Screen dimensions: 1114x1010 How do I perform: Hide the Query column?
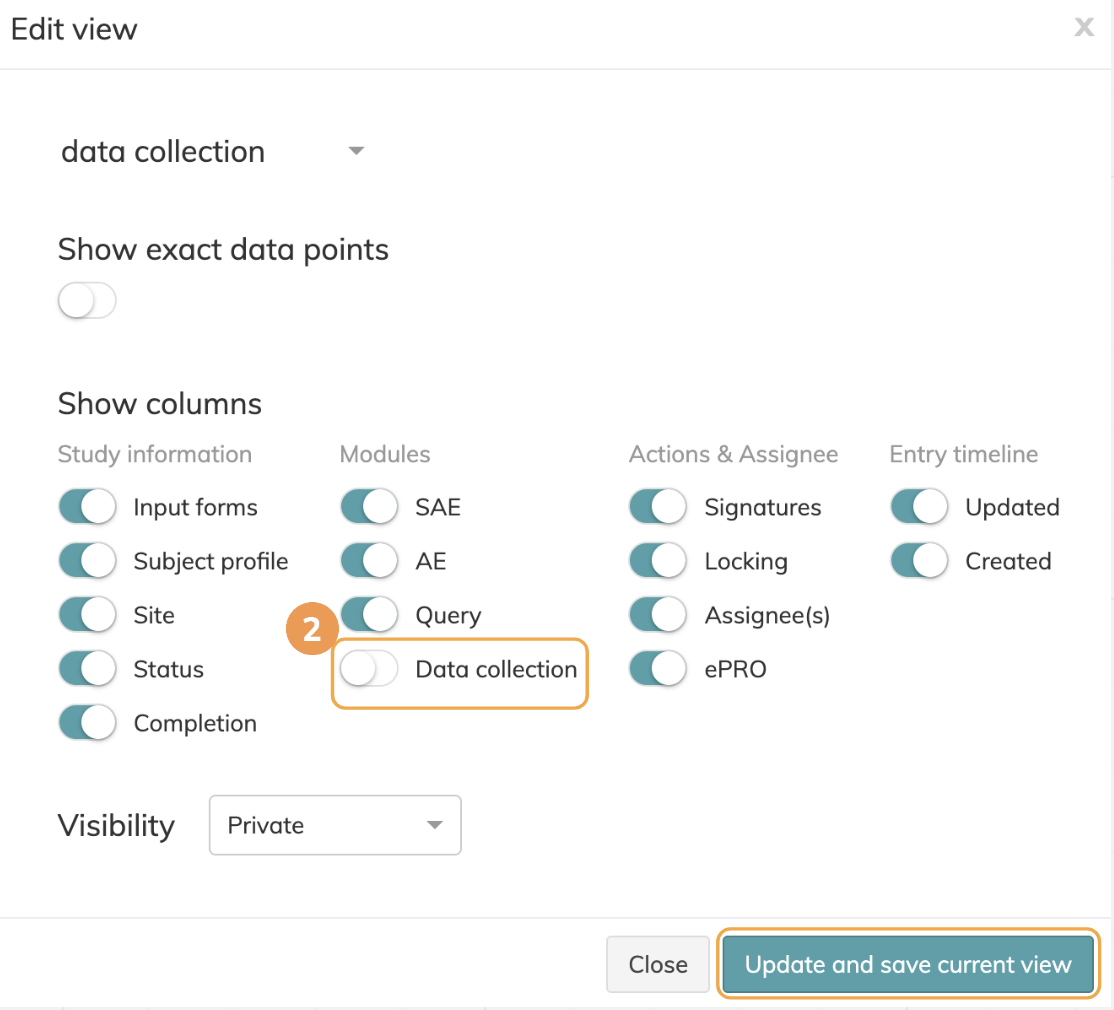tap(369, 615)
